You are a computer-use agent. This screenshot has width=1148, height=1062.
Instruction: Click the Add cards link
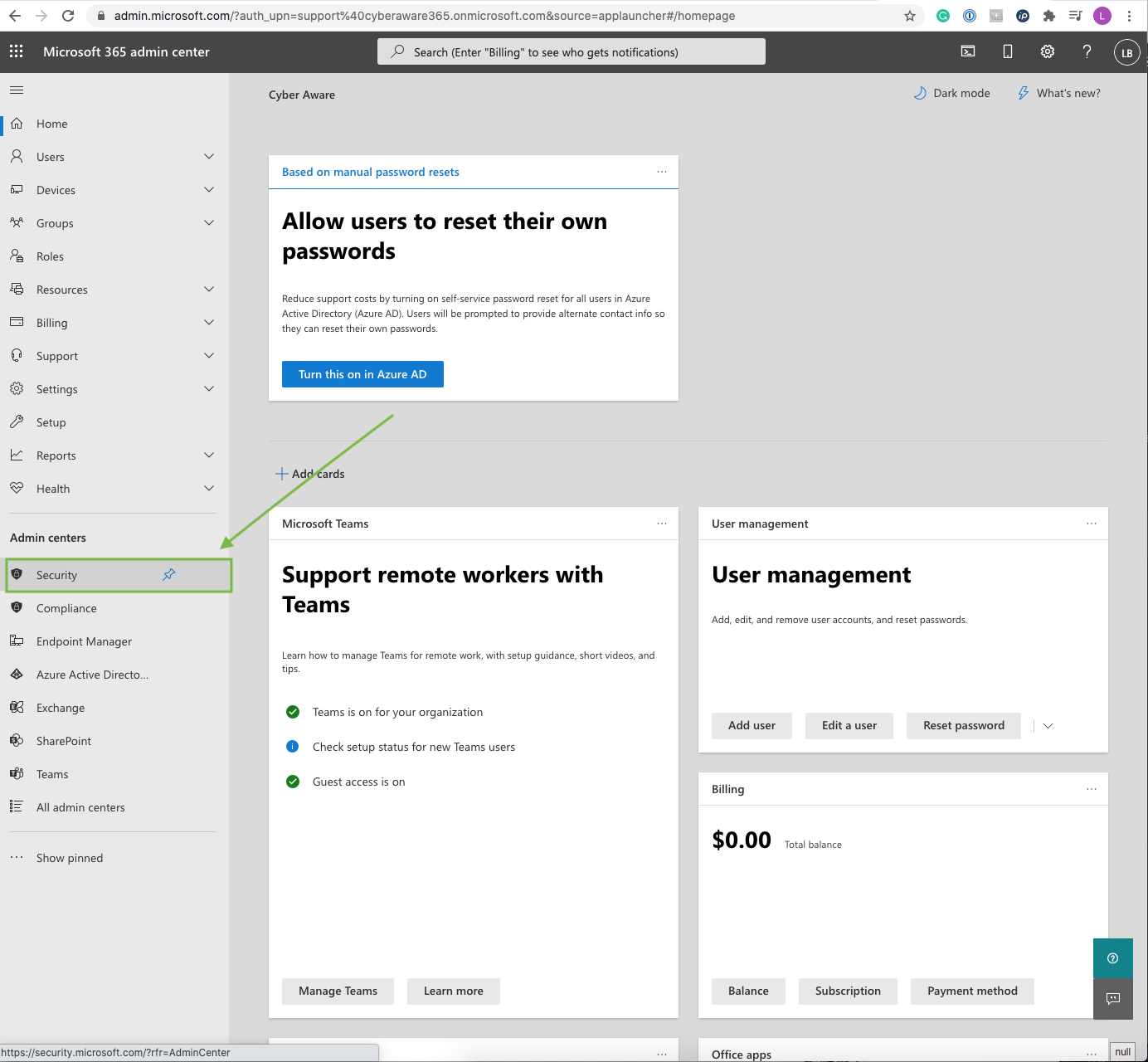pos(310,474)
